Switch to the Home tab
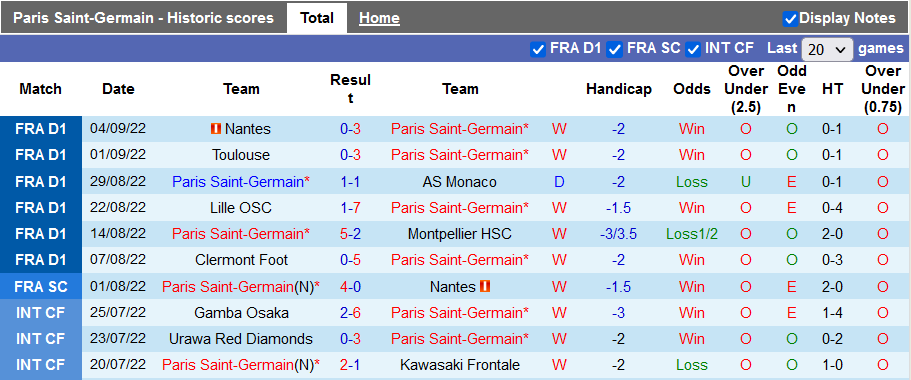The width and height of the screenshot is (911, 380). [379, 18]
